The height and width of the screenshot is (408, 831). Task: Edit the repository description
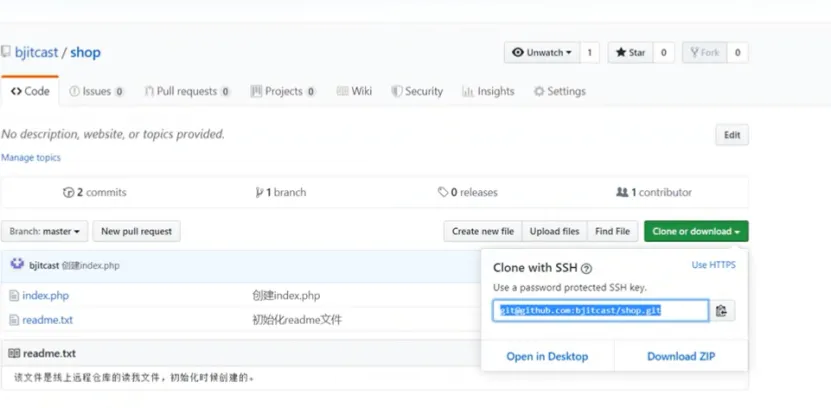pyautogui.click(x=732, y=135)
